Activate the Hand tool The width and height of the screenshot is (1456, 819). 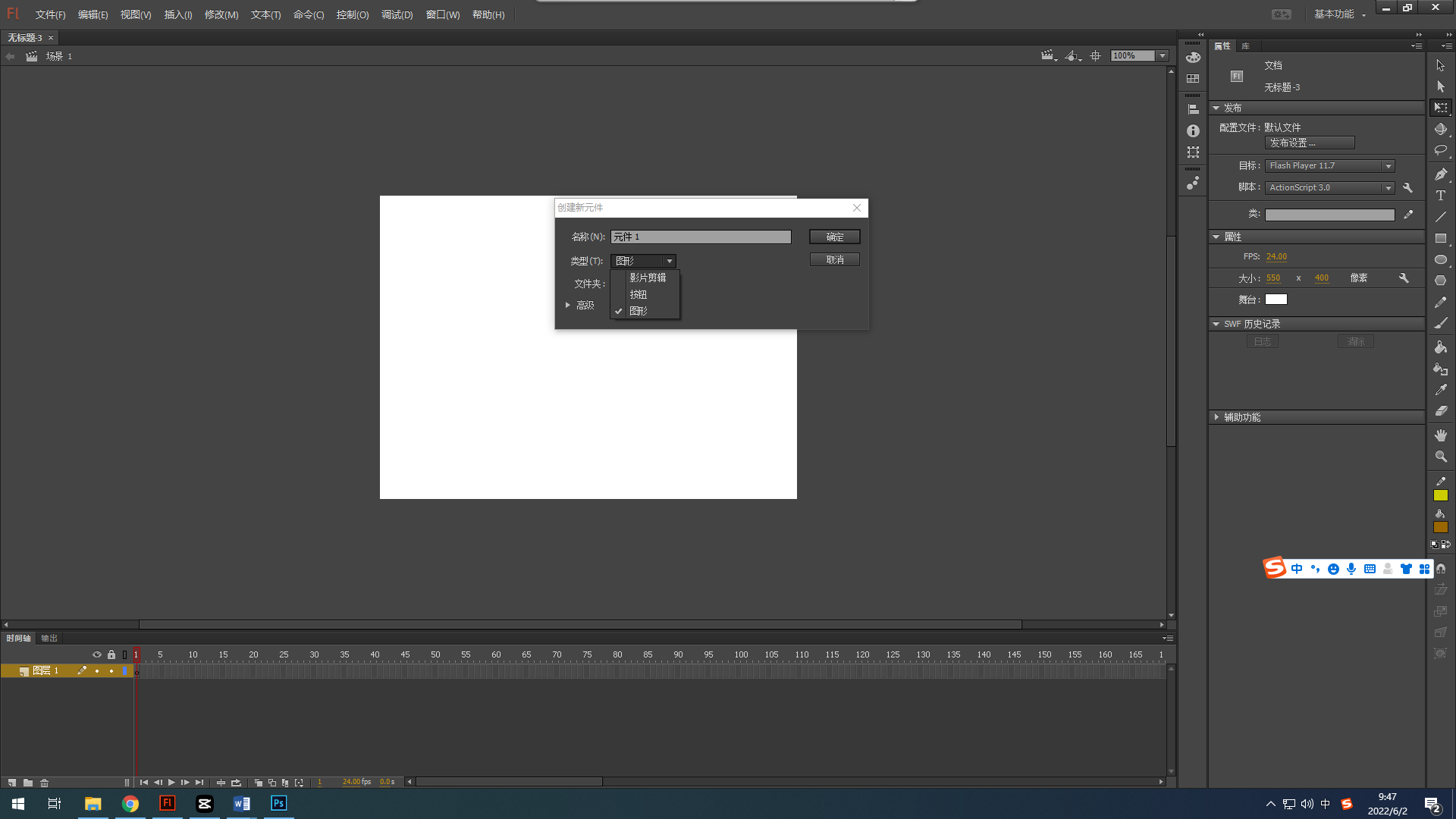tap(1441, 435)
